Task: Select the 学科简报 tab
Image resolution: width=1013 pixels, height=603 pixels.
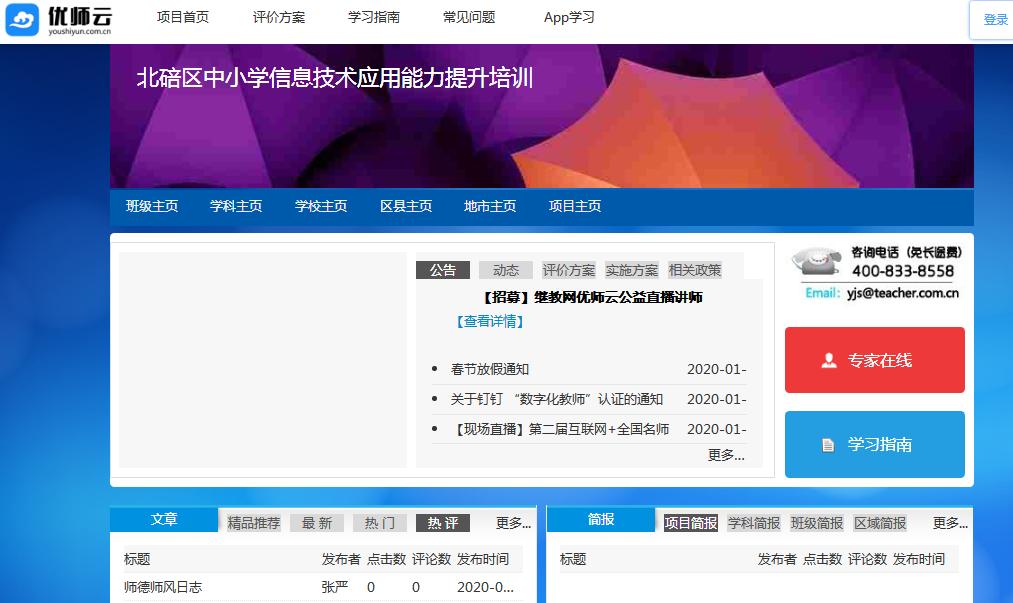Action: (754, 523)
